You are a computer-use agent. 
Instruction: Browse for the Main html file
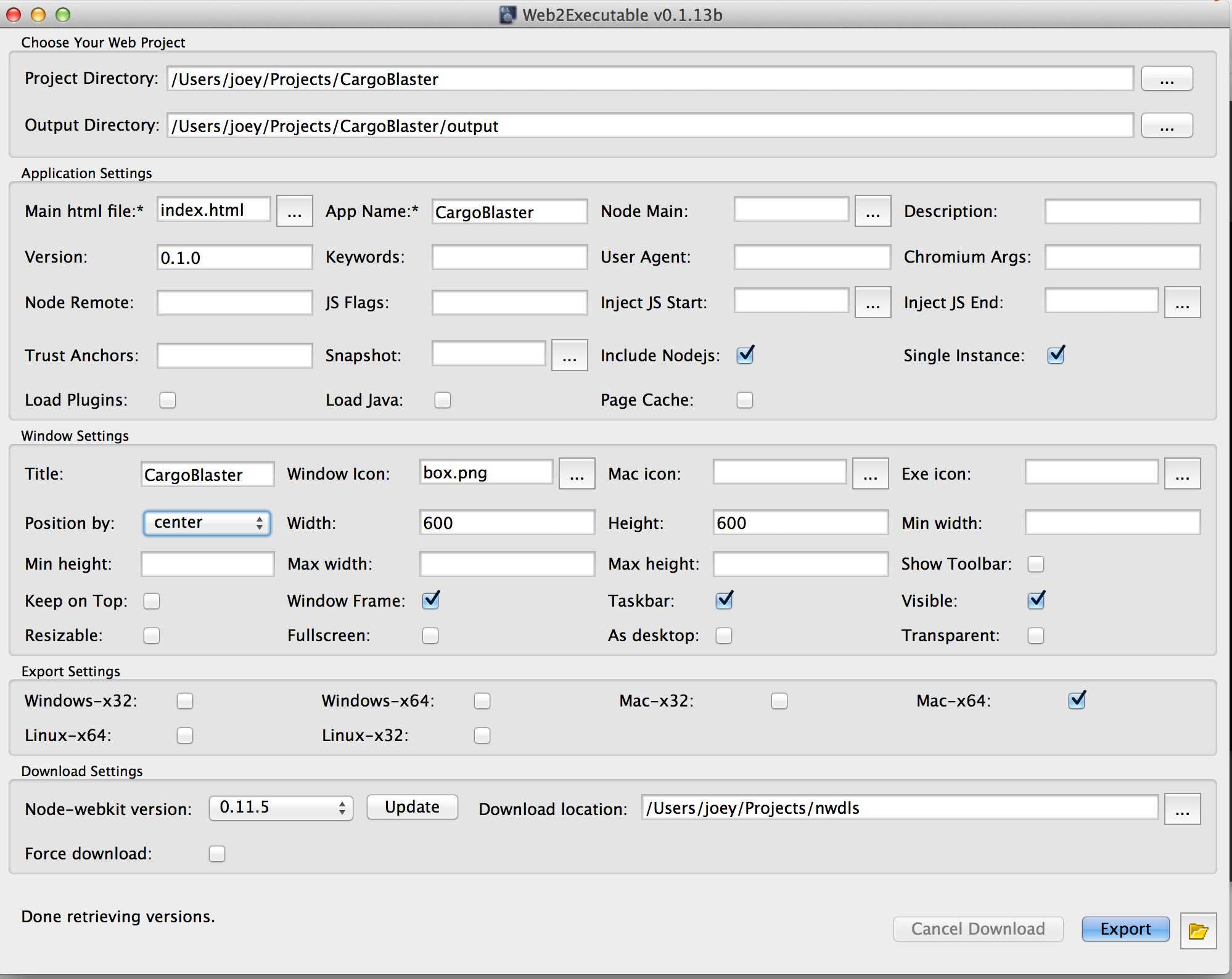(294, 211)
